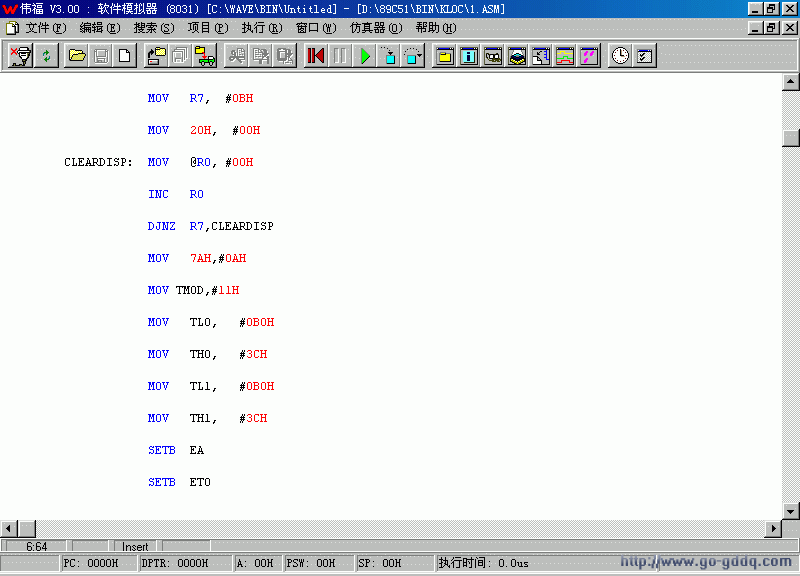Click the horizontal scrollbar thumb

coord(27,529)
